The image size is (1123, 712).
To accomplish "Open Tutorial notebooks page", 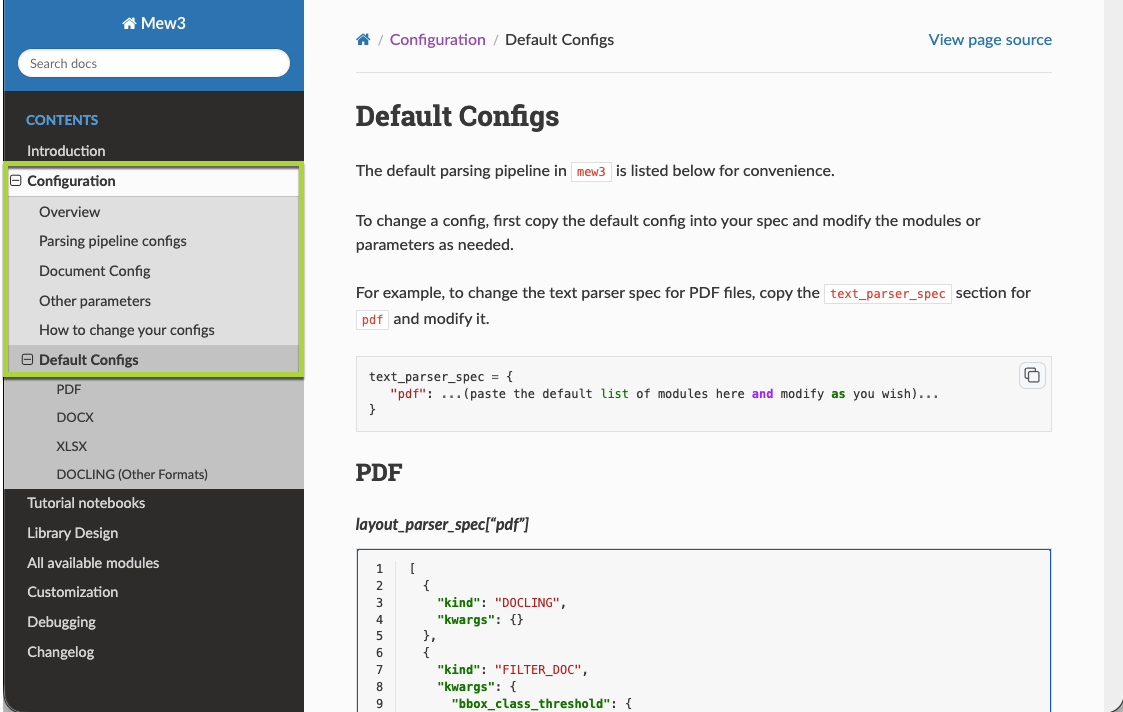I will coord(86,503).
